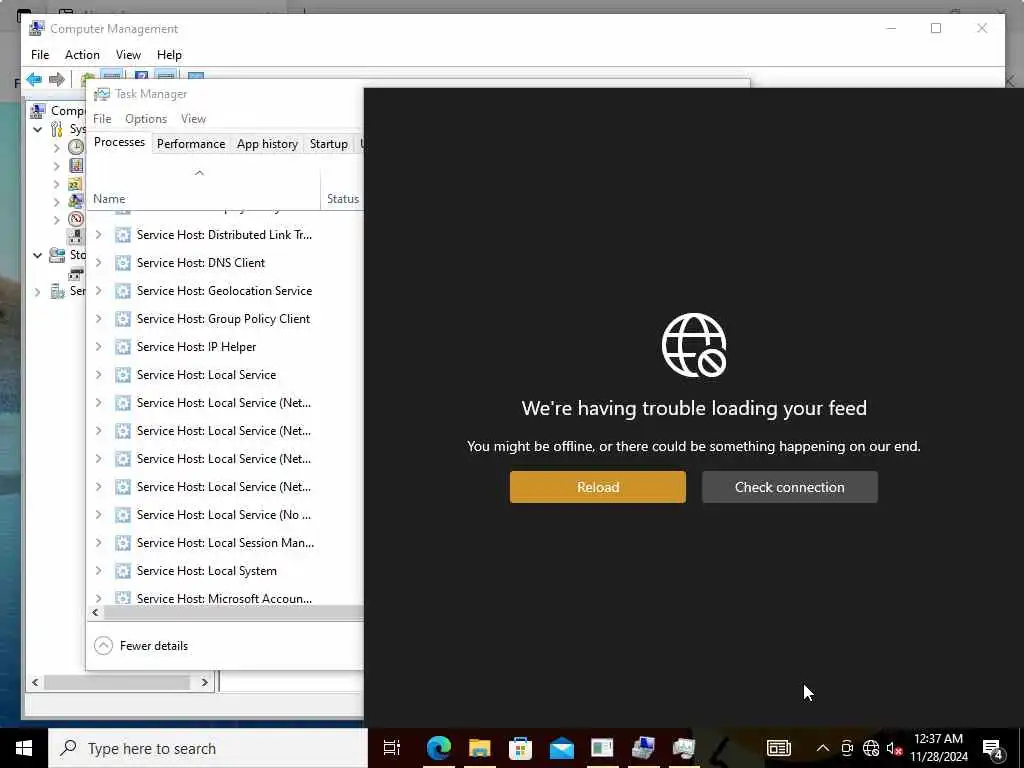Open the Mail app from the taskbar
Image resolution: width=1024 pixels, height=768 pixels.
(x=562, y=748)
